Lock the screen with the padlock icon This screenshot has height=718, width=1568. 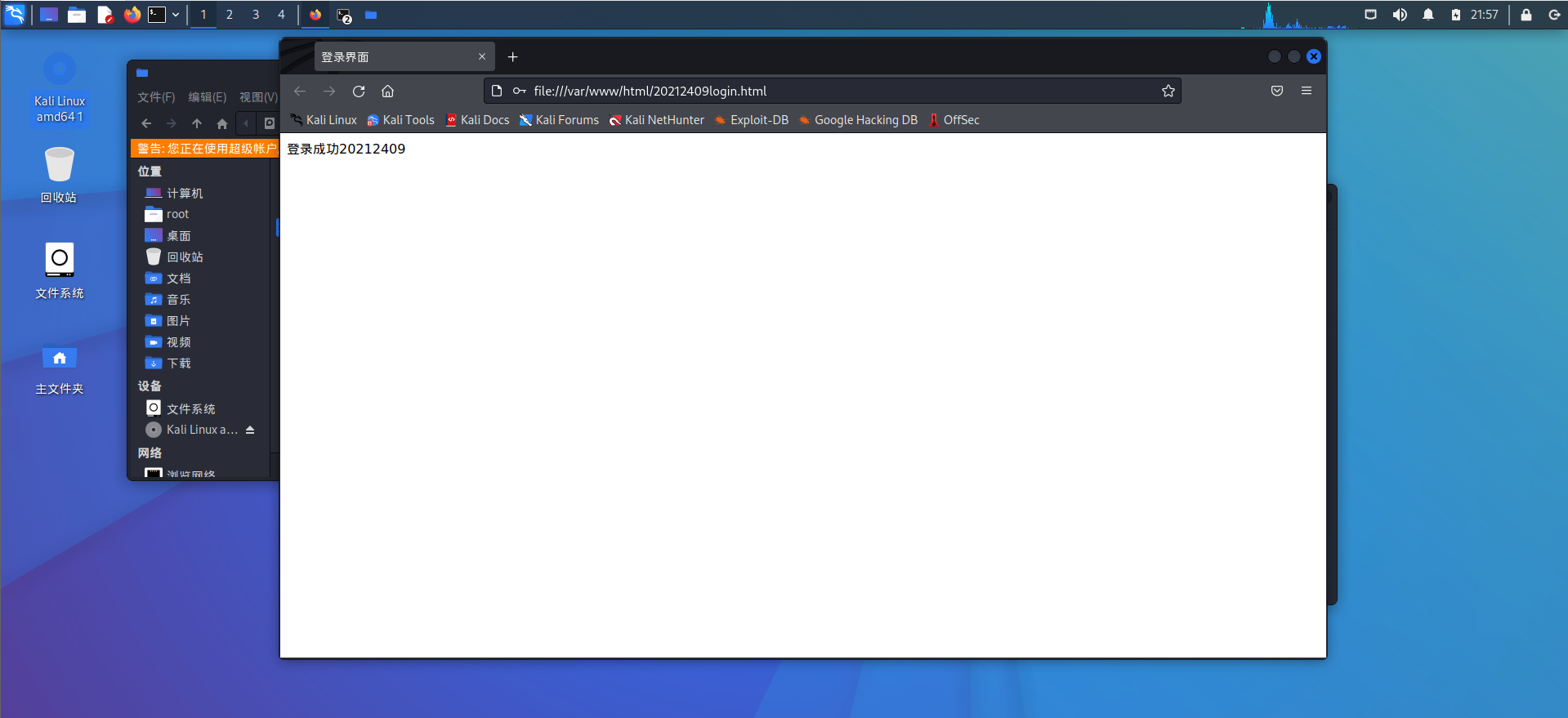[1526, 15]
